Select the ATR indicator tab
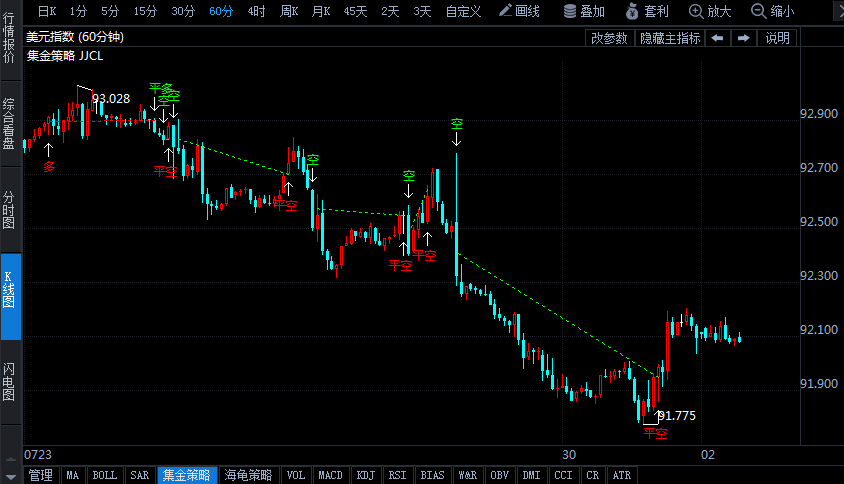Image resolution: width=844 pixels, height=484 pixels. [622, 475]
